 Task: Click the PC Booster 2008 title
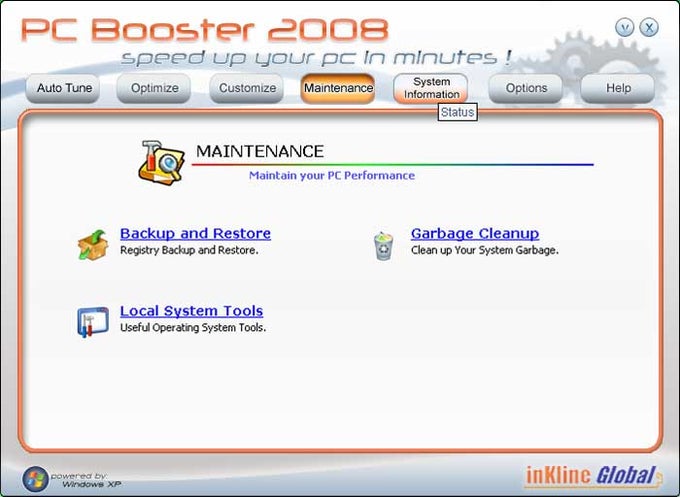coord(204,30)
